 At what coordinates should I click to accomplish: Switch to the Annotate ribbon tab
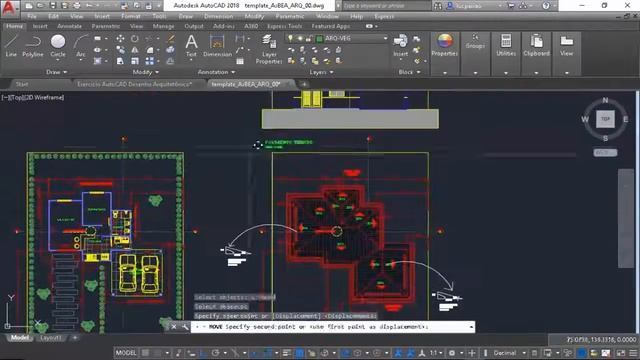(69, 26)
